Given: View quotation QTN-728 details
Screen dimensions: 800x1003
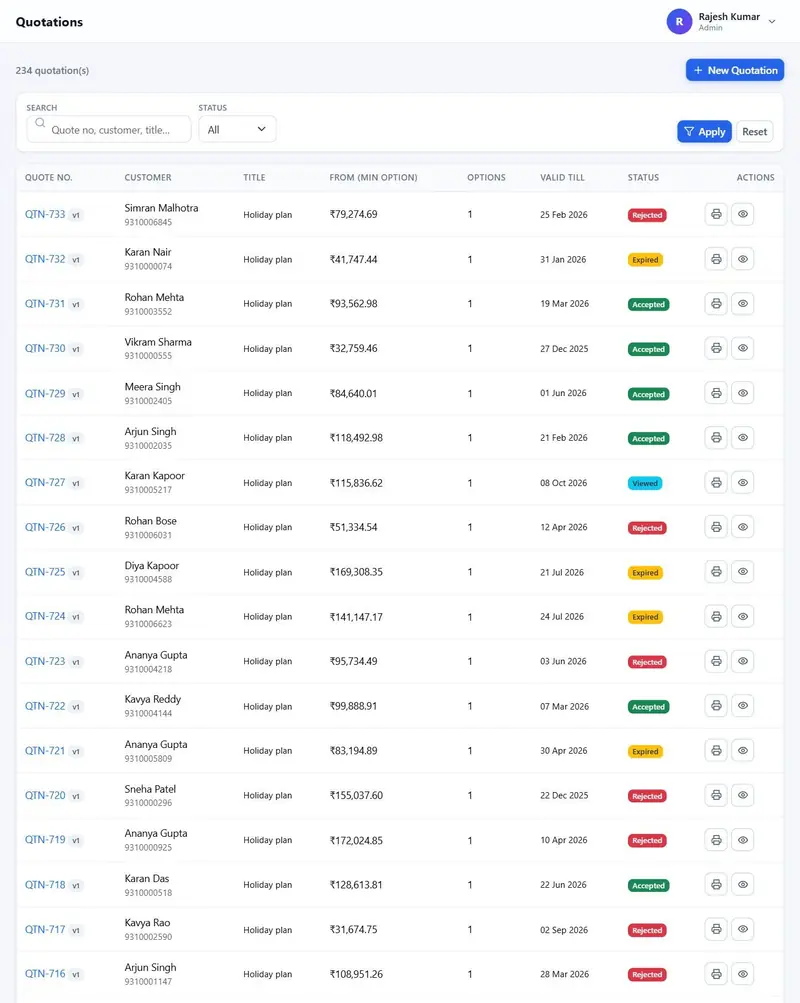Looking at the screenshot, I should [742, 438].
